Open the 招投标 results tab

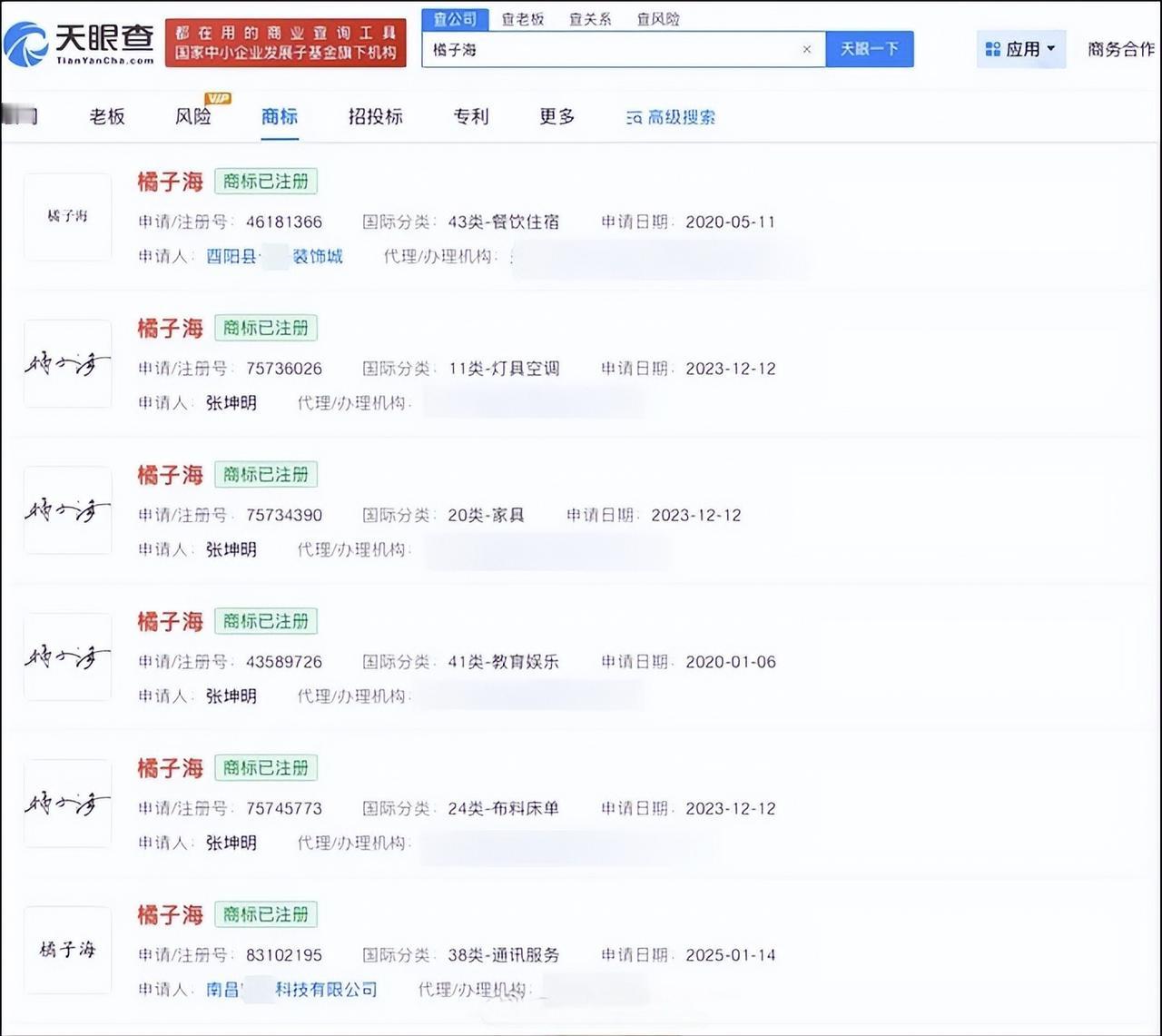[376, 116]
